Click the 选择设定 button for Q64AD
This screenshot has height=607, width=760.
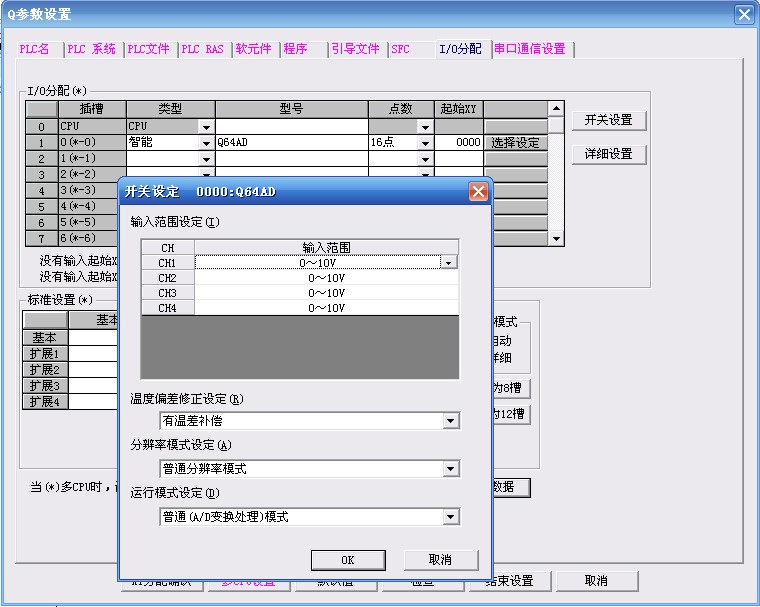515,143
